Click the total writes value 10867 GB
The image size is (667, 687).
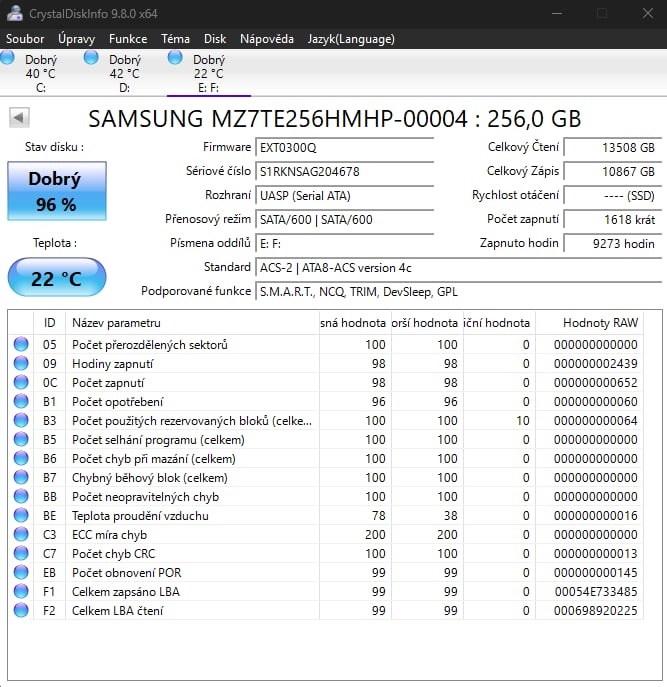click(x=612, y=171)
